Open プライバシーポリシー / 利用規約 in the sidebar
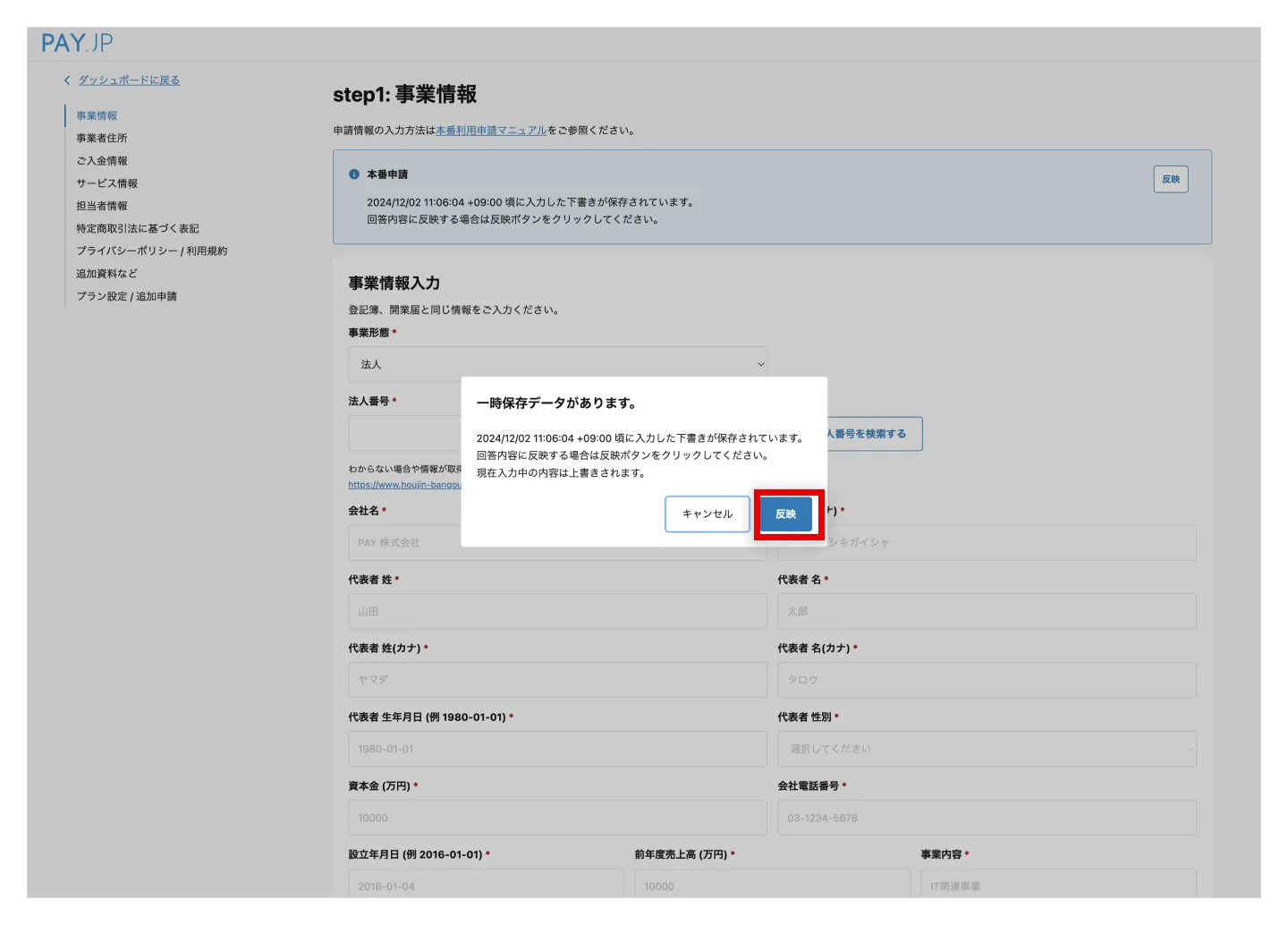The width and height of the screenshot is (1288, 925). [x=152, y=251]
